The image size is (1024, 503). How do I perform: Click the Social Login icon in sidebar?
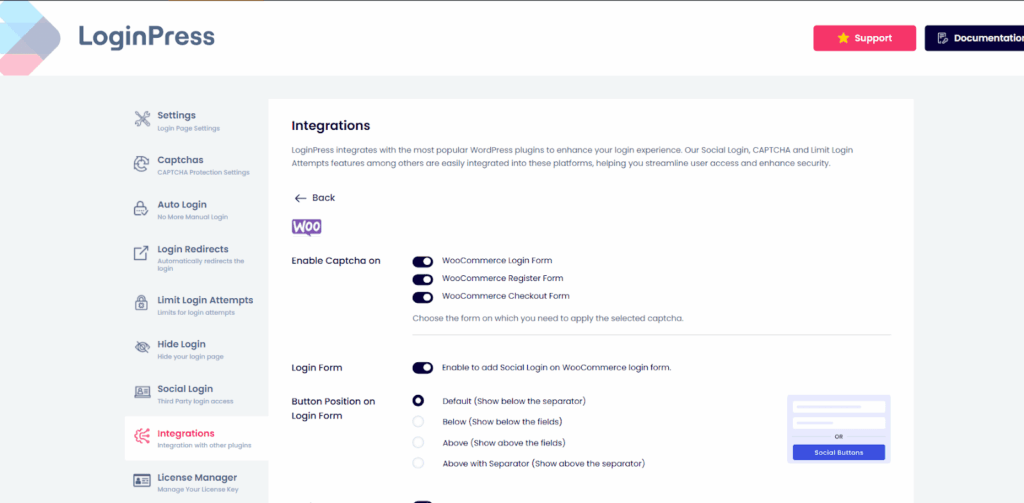(x=142, y=392)
